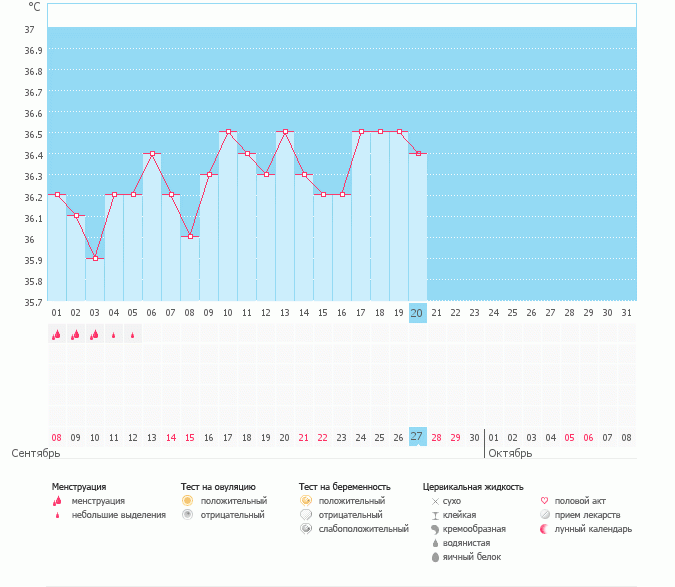Click the прием лекарств medication icon
675x587 pixels.
click(545, 515)
